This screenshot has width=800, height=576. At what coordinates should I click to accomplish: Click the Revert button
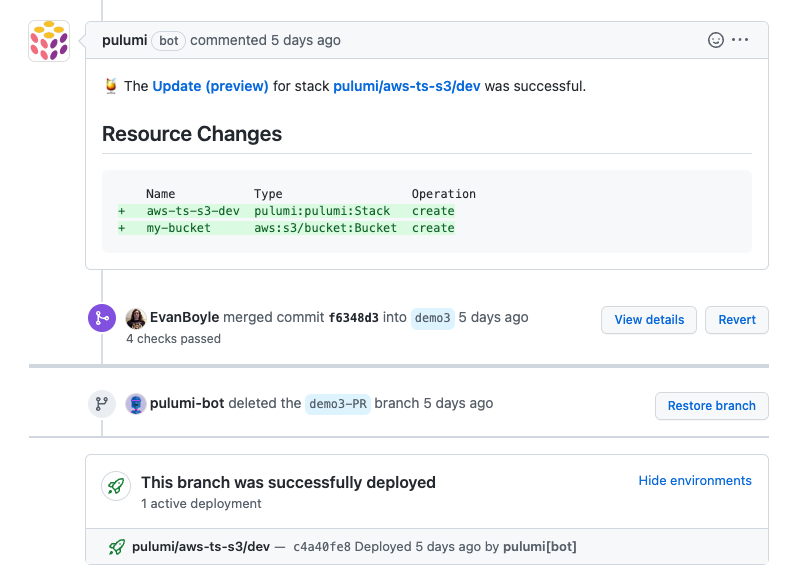coord(737,320)
